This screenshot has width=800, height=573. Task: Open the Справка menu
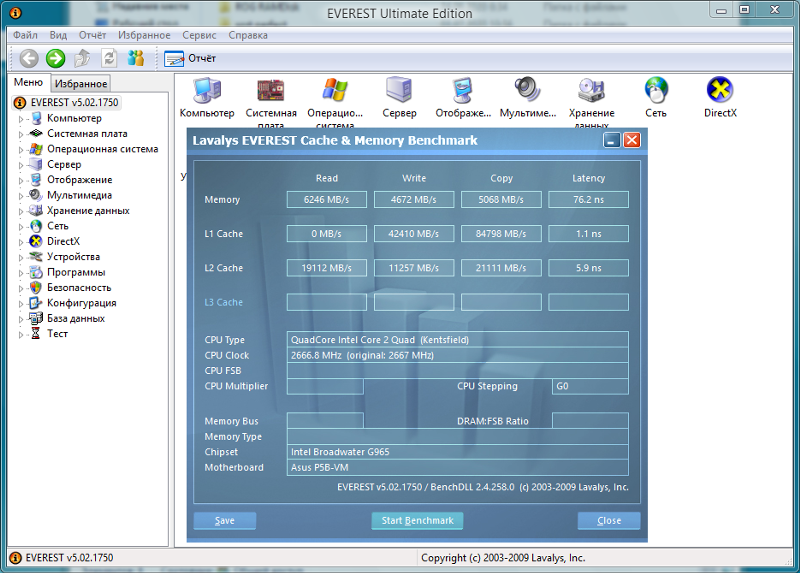248,35
